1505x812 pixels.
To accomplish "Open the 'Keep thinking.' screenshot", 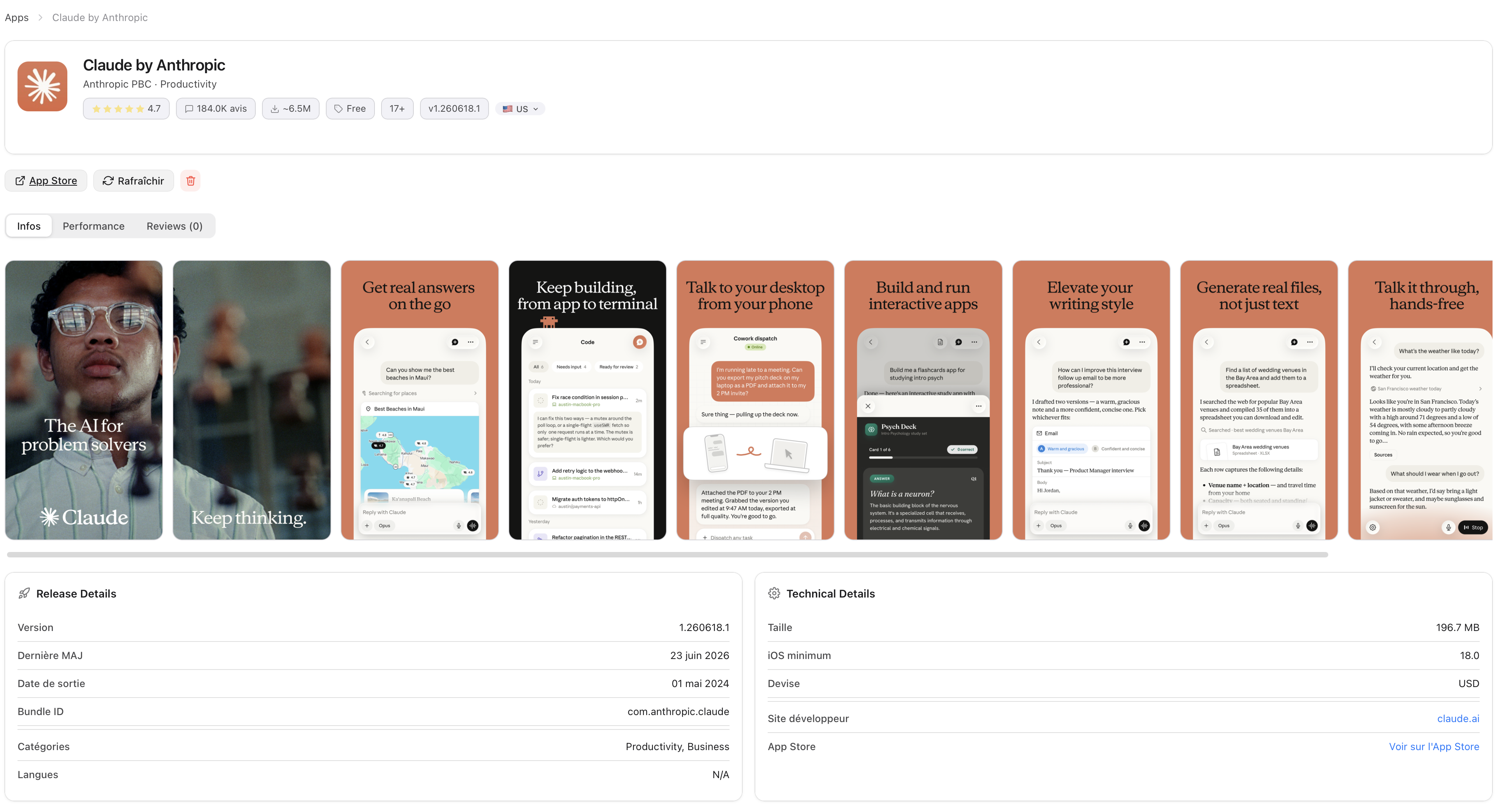I will [252, 400].
